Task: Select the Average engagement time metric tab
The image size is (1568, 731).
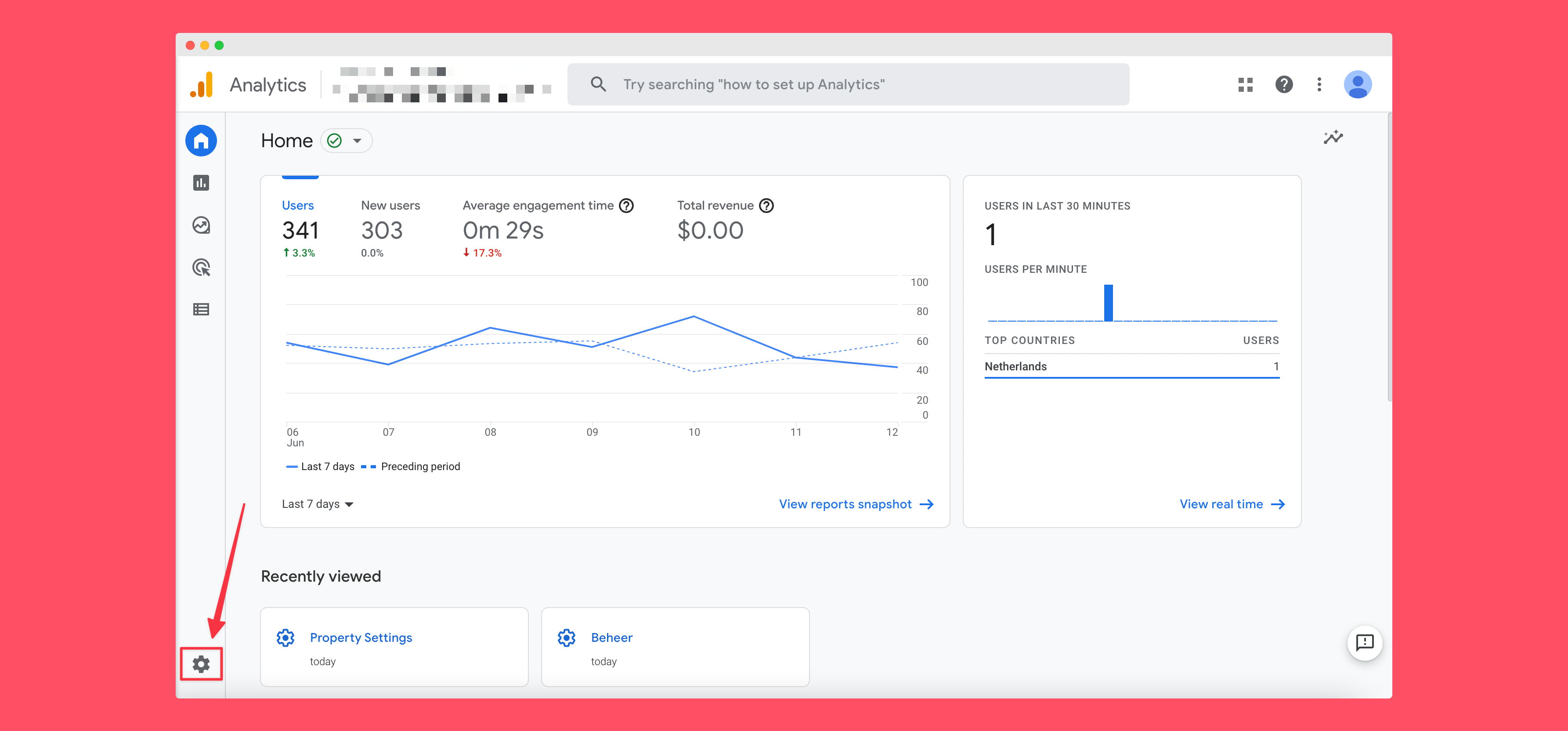Action: (548, 229)
